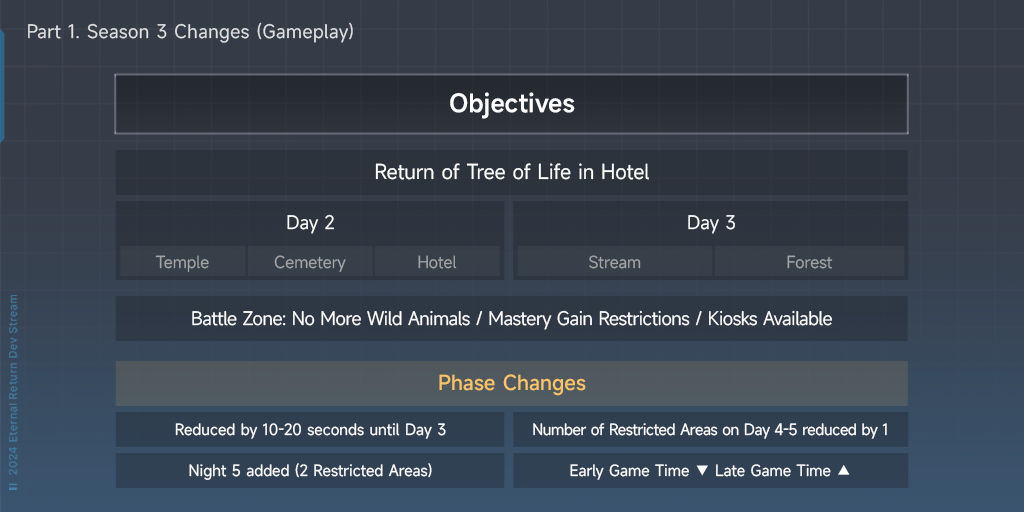Click the up triangle after Late Game Time
1024x512 pixels.
843,470
